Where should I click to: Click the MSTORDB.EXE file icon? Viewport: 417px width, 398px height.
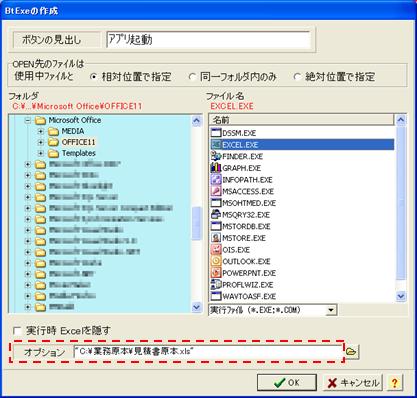pos(216,226)
